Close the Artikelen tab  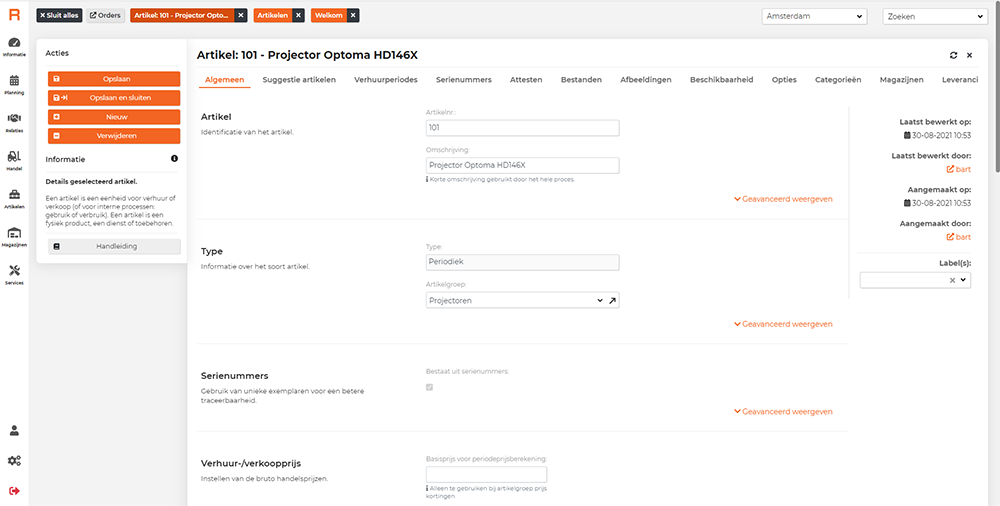click(298, 15)
